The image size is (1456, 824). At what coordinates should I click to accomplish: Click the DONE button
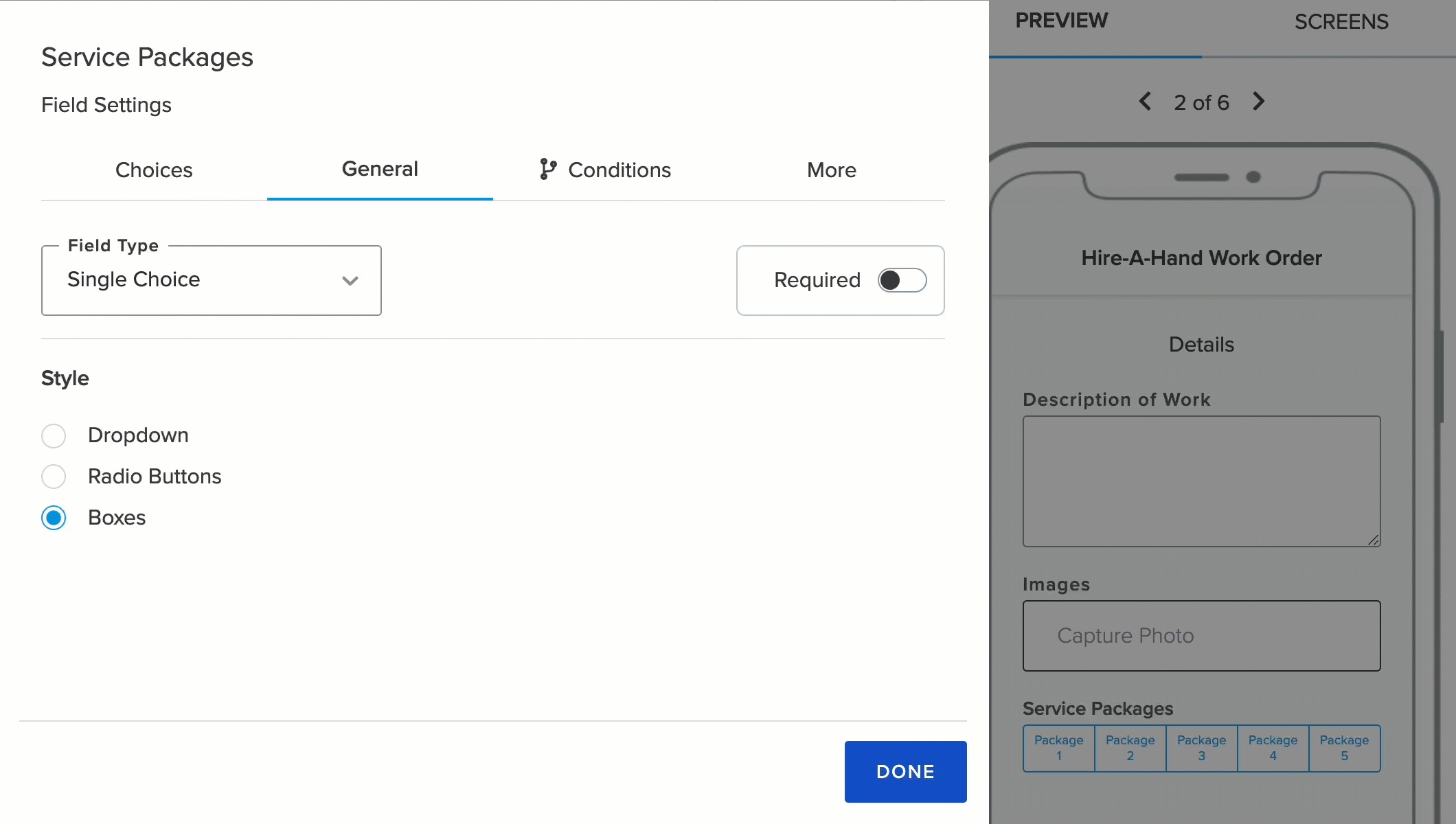(905, 771)
